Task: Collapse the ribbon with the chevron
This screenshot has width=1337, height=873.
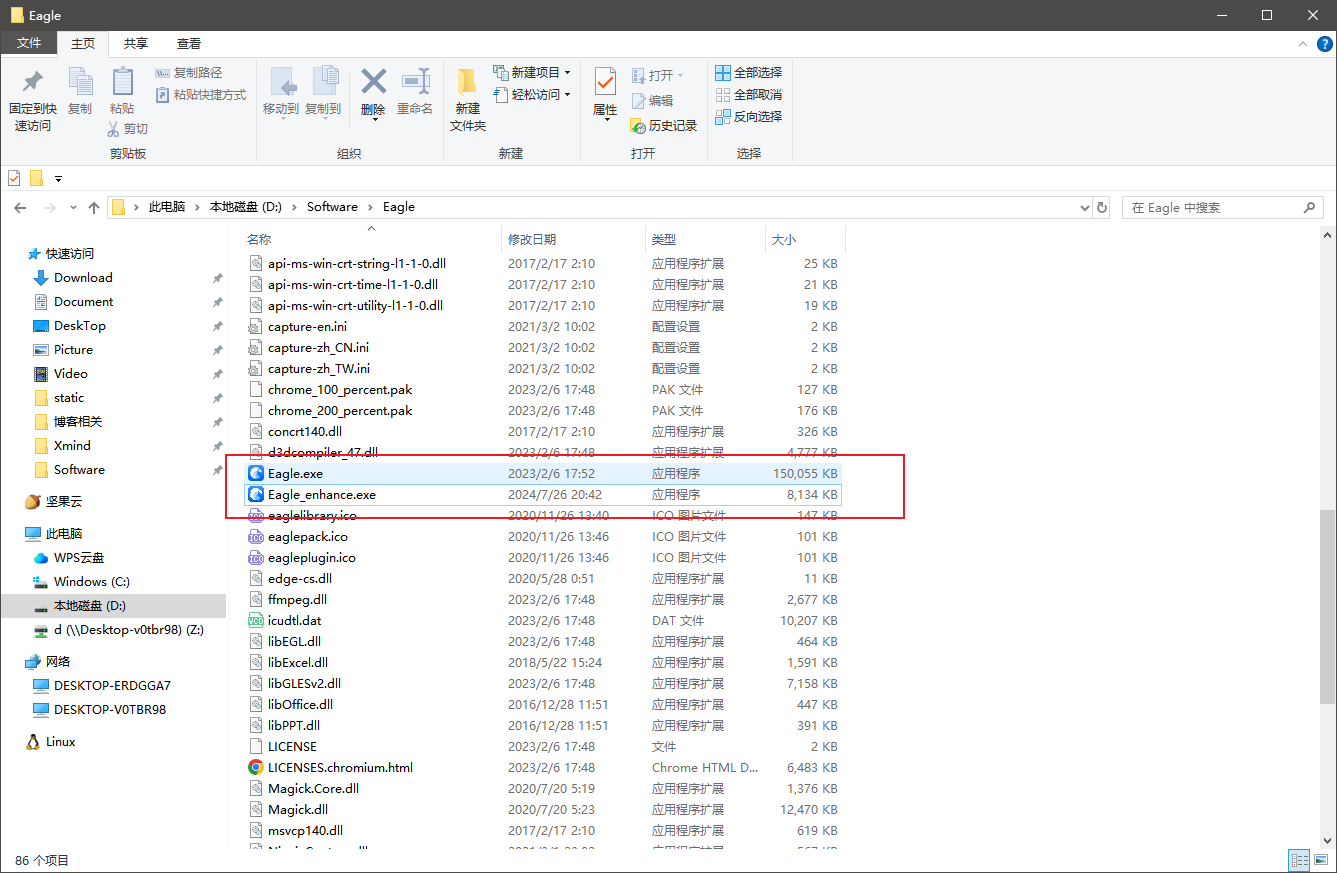Action: coord(1302,44)
